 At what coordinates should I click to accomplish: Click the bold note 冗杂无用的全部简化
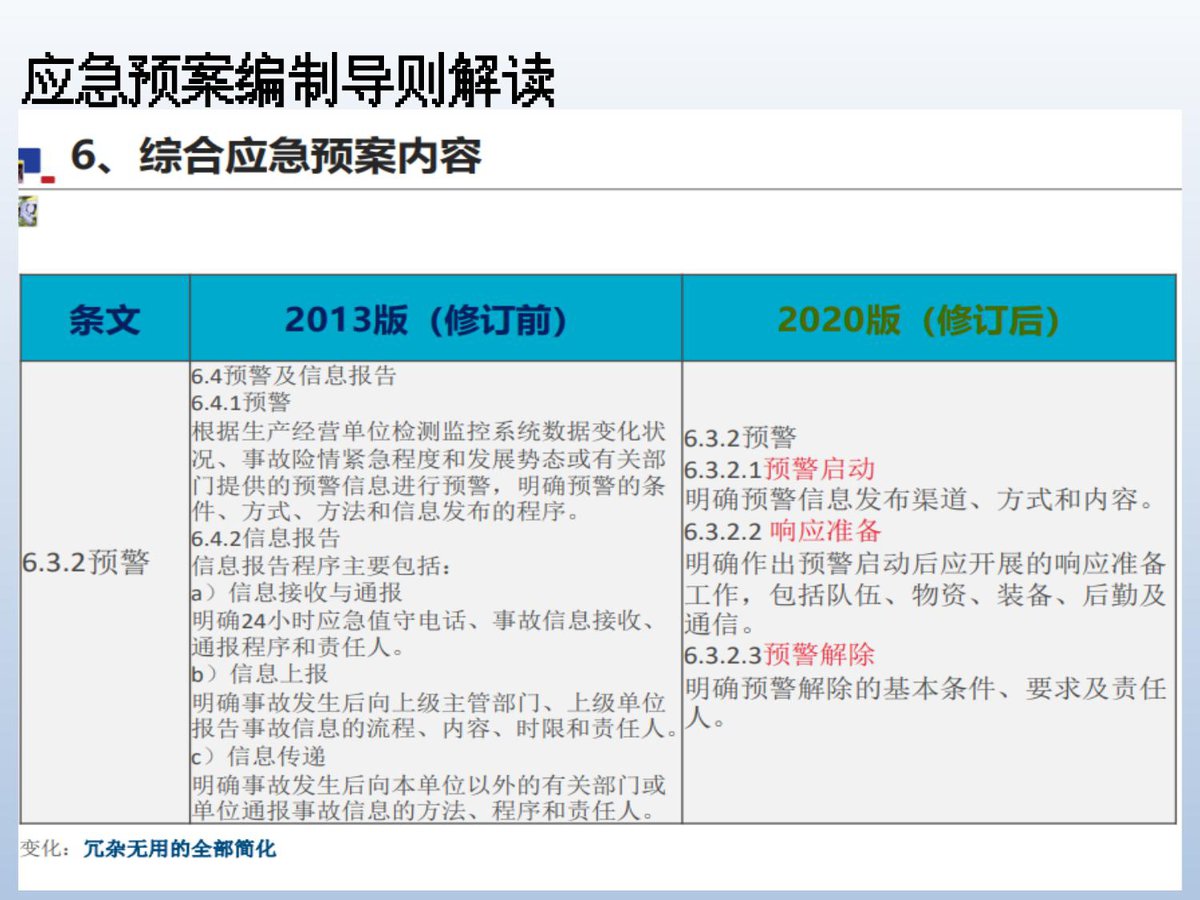(x=180, y=850)
